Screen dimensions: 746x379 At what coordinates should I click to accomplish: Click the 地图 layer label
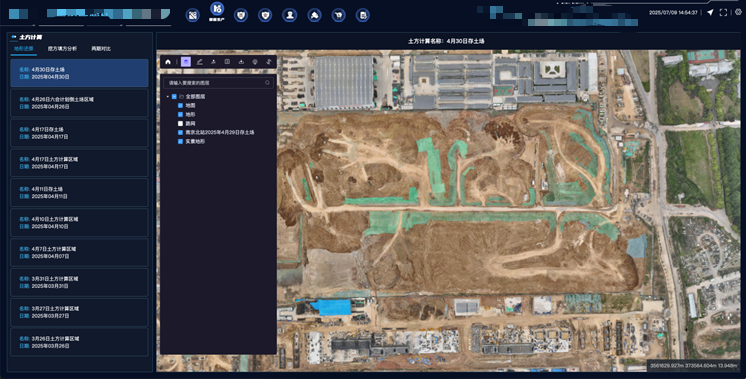coord(190,106)
